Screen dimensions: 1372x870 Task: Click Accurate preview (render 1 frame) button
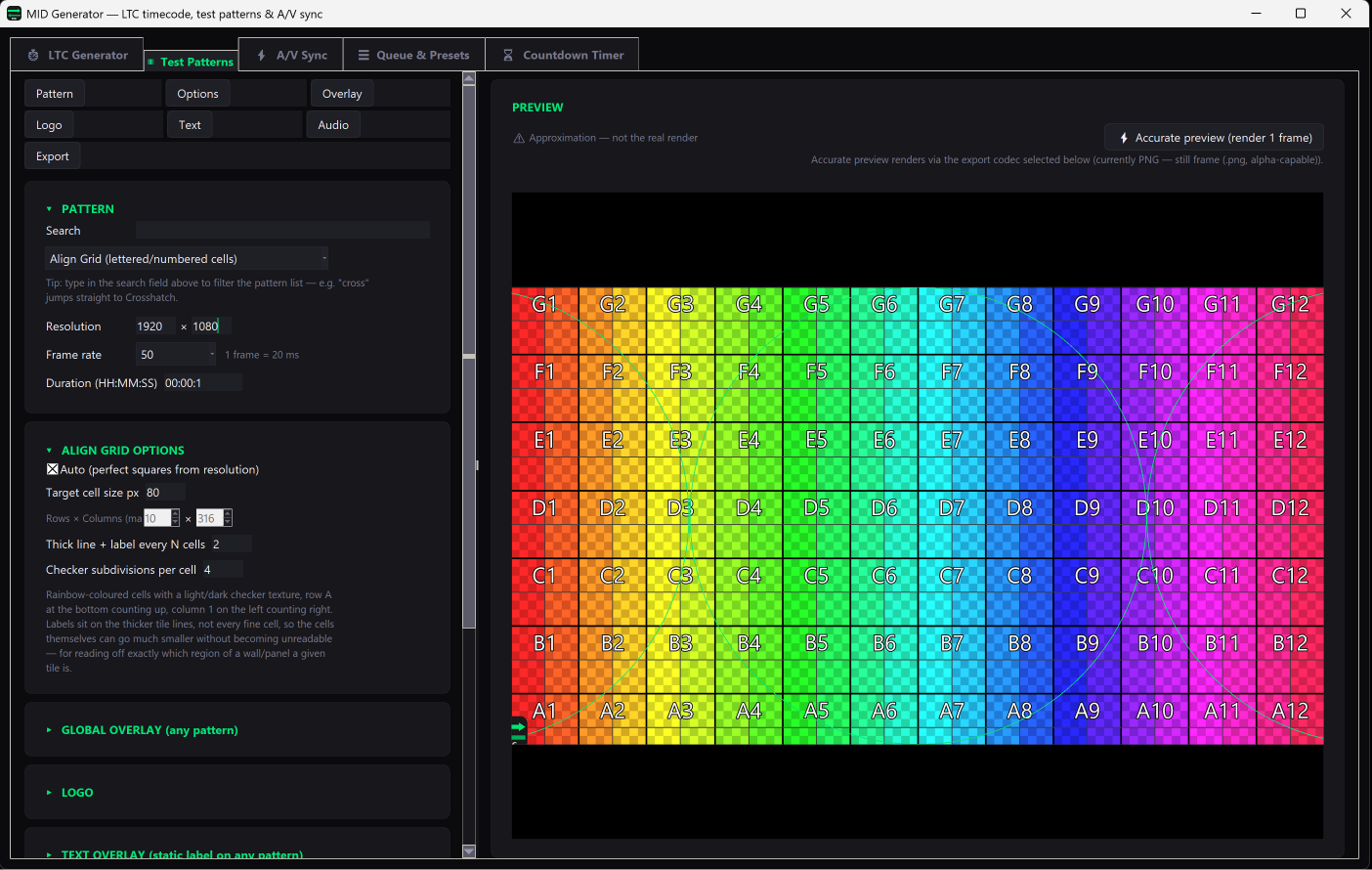tap(1215, 138)
